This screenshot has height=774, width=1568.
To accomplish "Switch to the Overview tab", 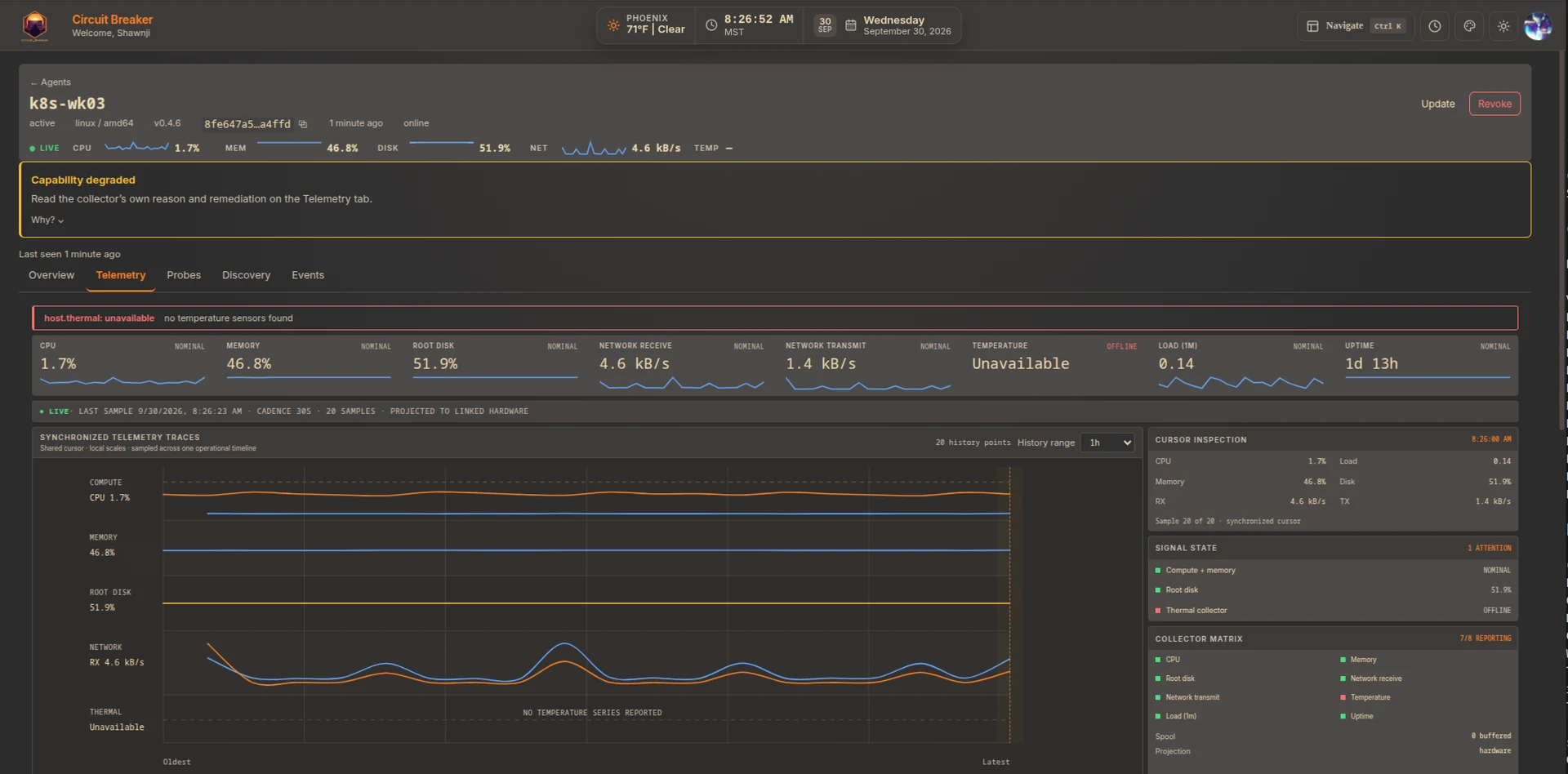I will point(51,275).
